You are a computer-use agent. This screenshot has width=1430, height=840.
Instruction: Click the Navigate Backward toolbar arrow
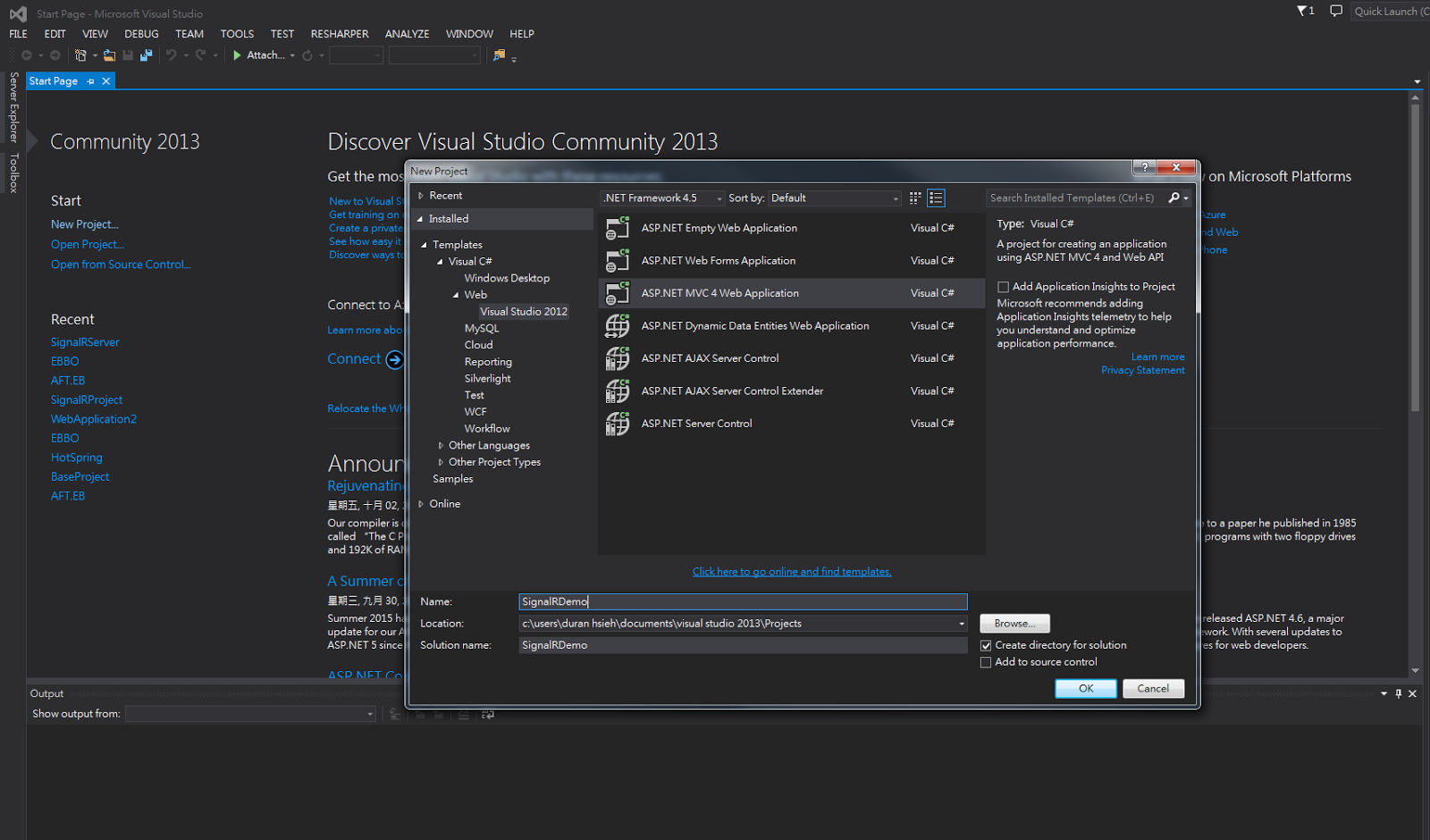(27, 55)
